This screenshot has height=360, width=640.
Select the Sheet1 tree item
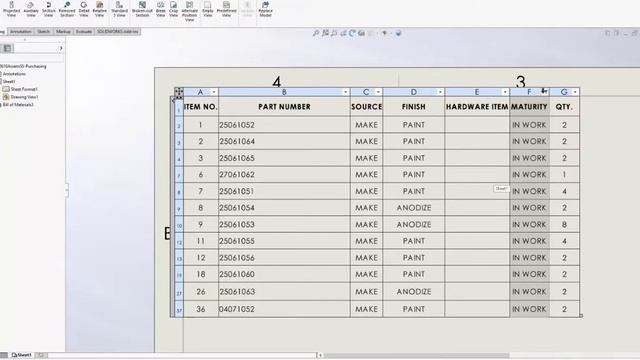(x=9, y=81)
